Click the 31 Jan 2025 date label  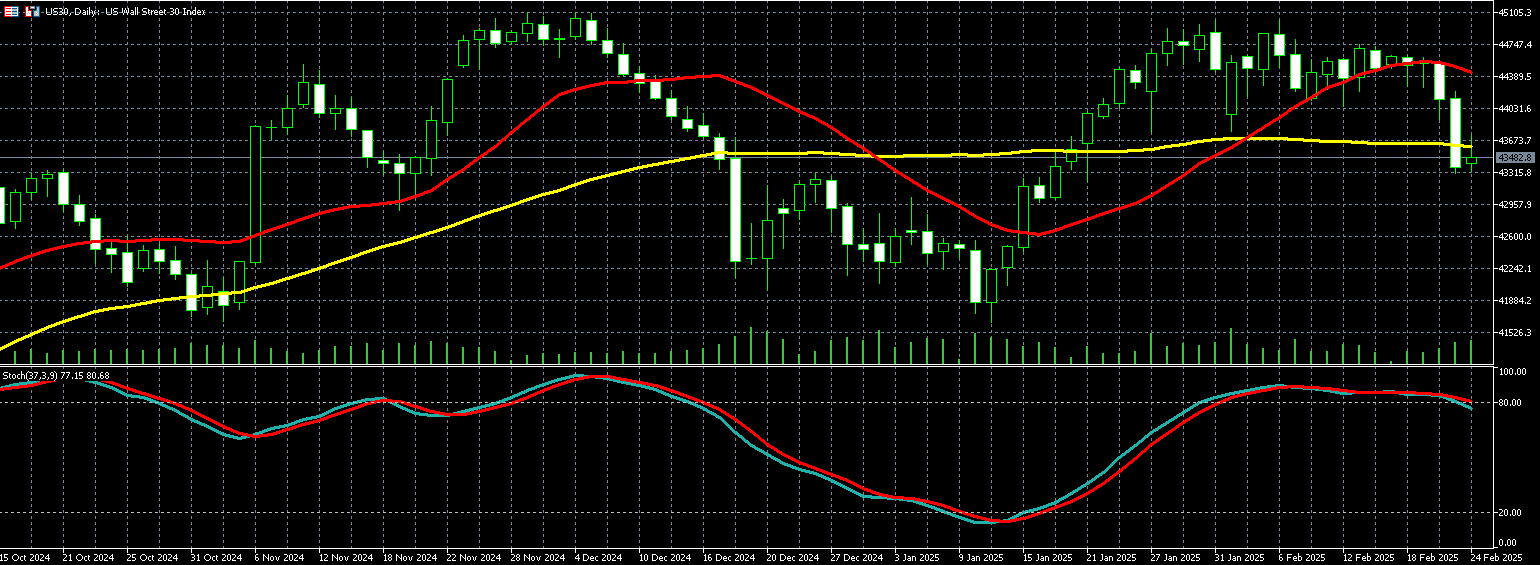(1239, 556)
